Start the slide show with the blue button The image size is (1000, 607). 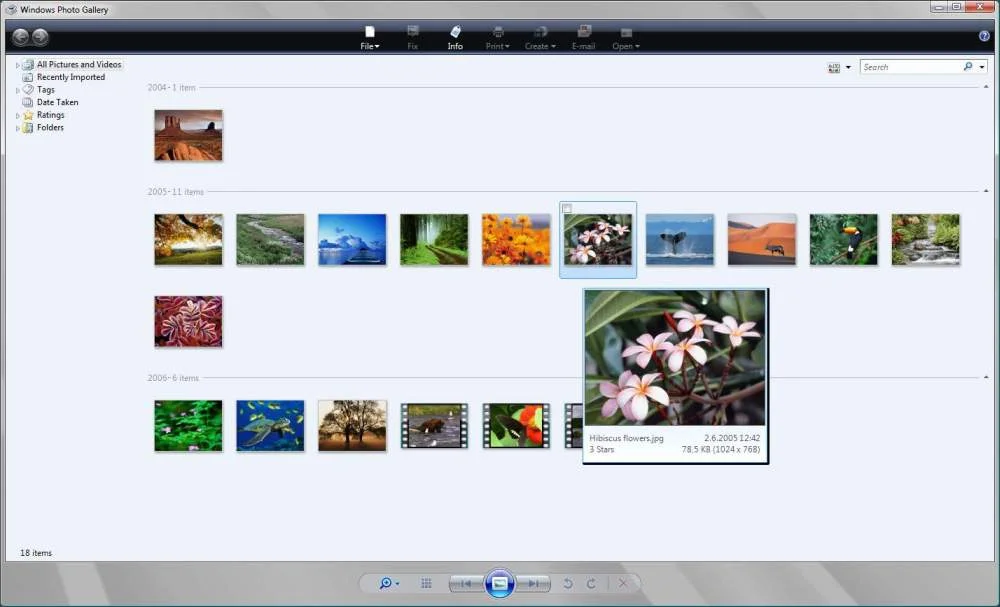click(499, 583)
